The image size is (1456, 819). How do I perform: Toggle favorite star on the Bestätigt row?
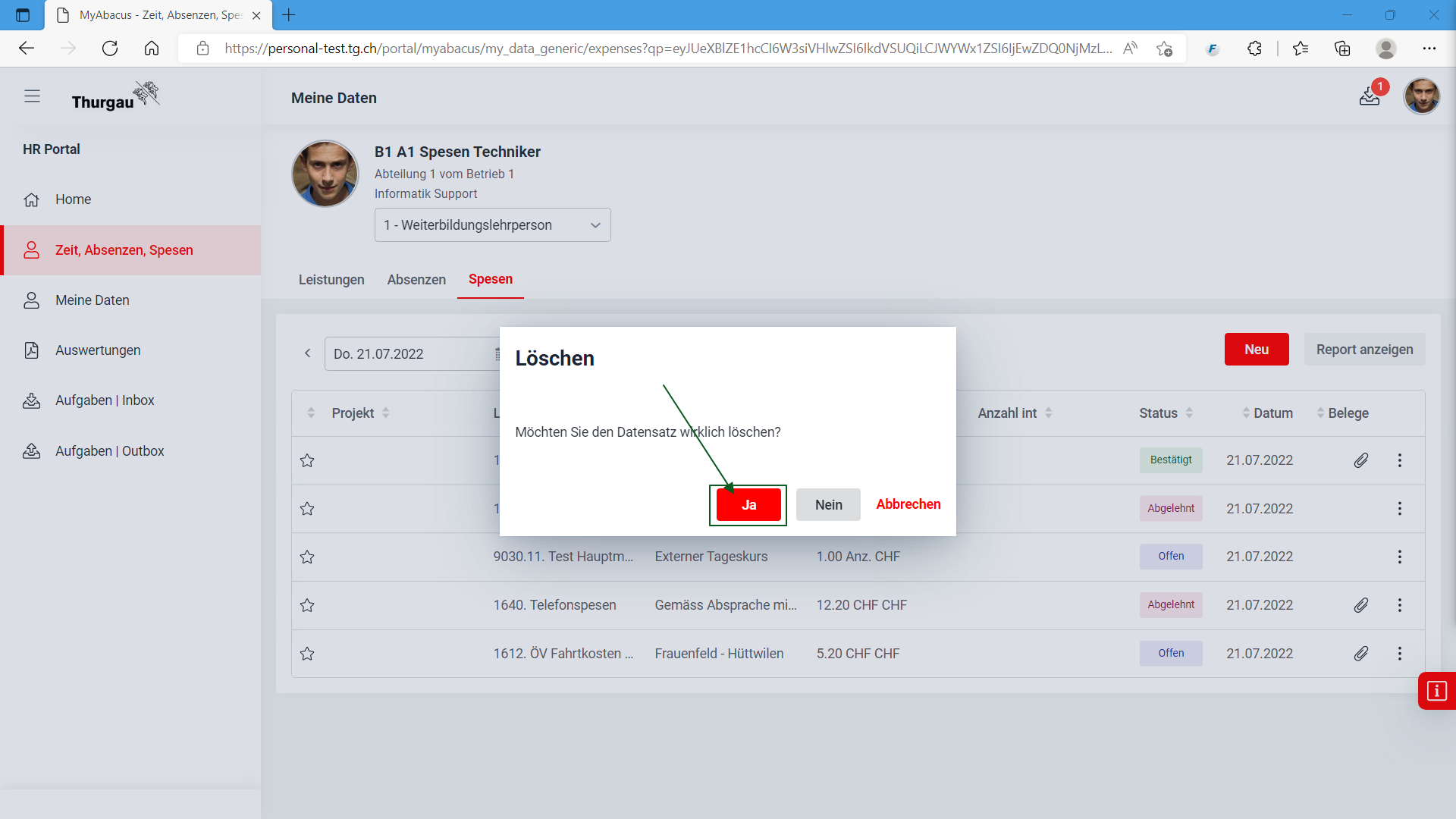[307, 461]
